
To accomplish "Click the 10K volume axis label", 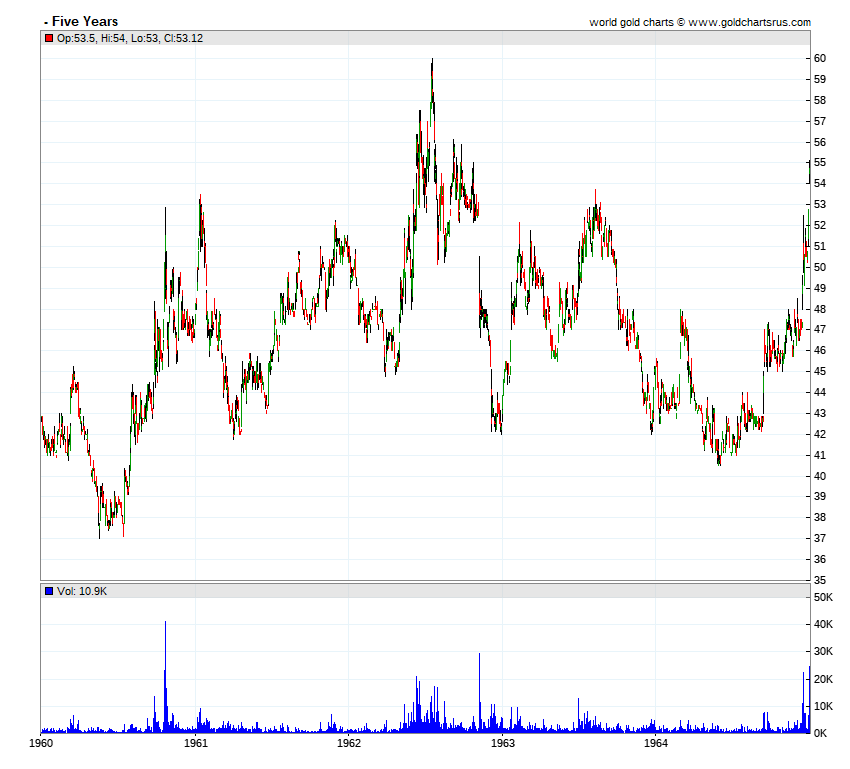I will (823, 706).
